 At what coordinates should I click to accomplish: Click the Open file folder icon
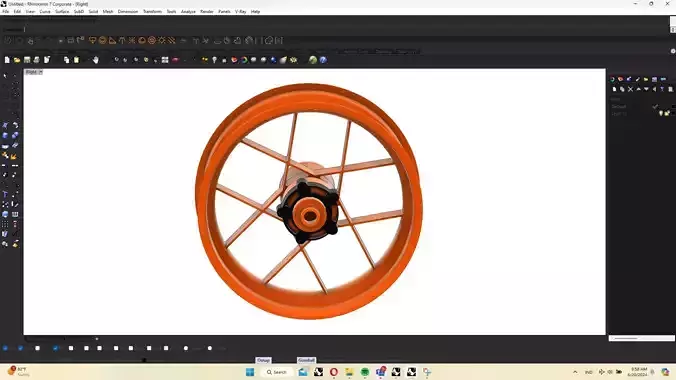(x=17, y=60)
